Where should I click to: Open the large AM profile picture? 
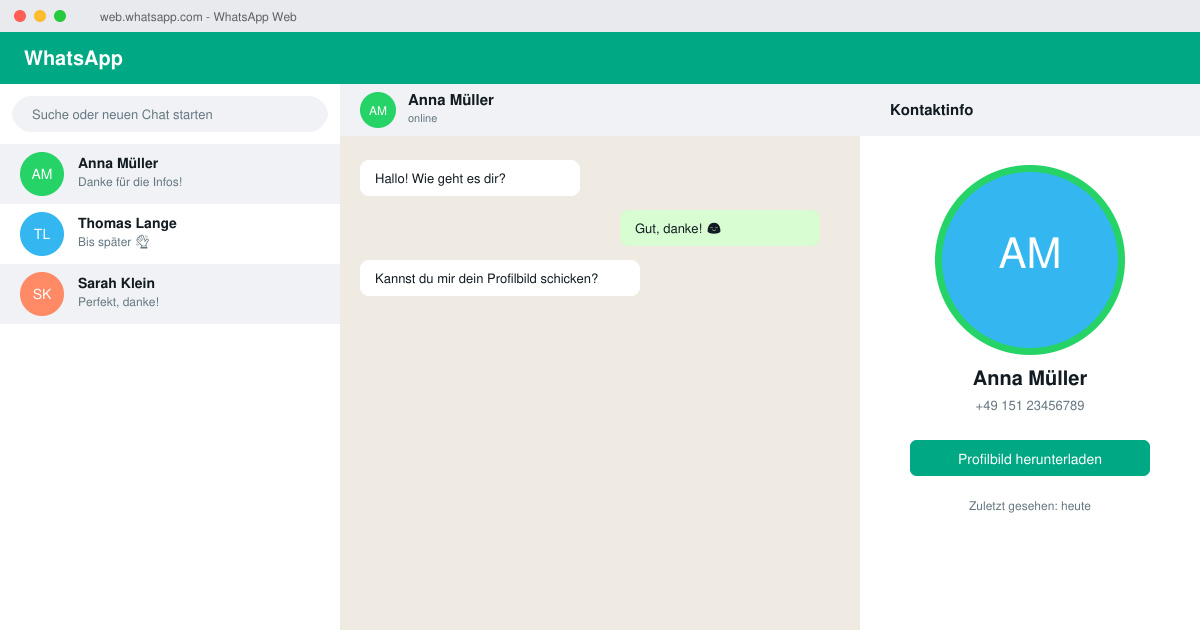click(x=1030, y=260)
